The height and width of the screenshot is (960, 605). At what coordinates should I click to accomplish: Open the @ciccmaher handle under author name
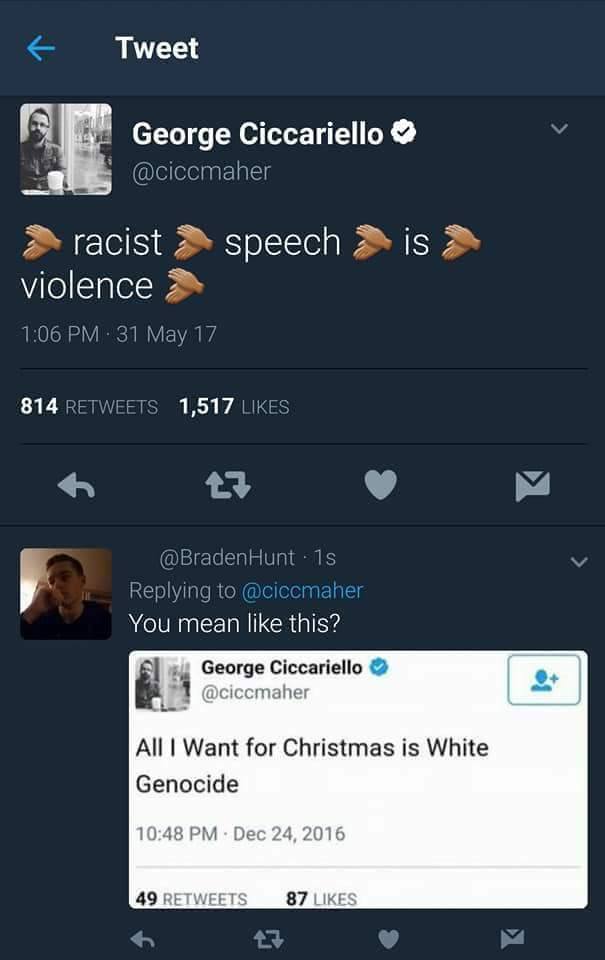coord(201,171)
